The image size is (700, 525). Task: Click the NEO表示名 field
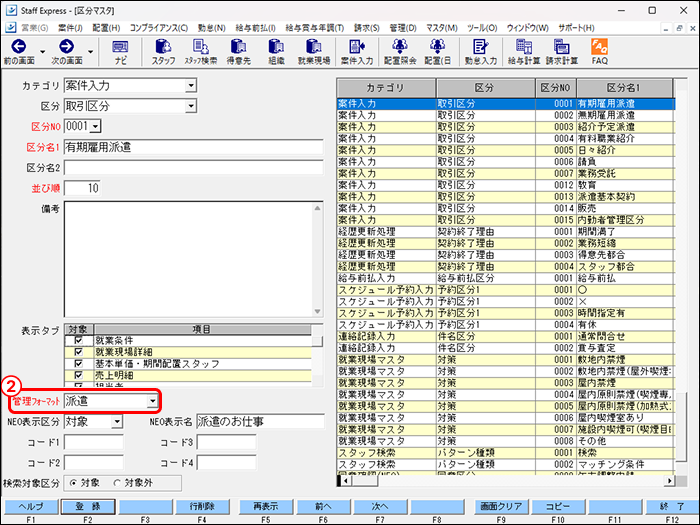(260, 421)
